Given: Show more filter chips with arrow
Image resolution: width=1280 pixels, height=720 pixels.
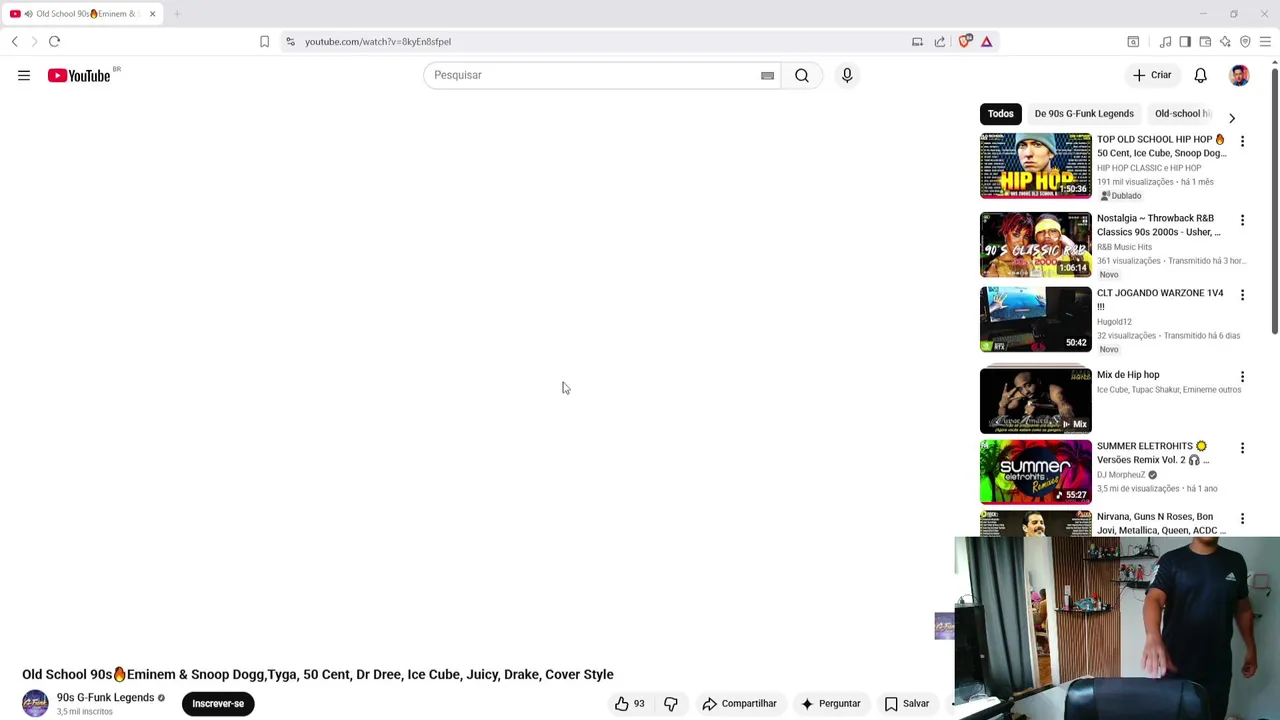Looking at the screenshot, I should (x=1232, y=117).
